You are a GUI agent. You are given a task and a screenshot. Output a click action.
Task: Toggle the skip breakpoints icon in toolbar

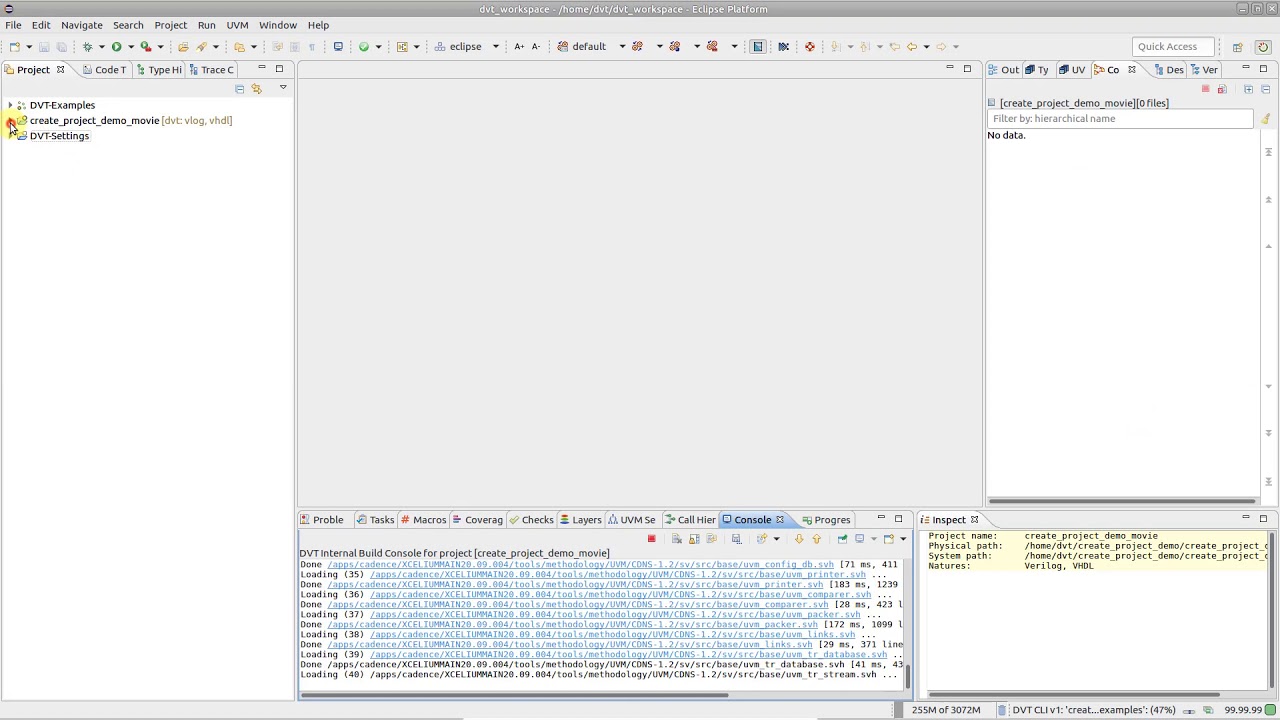click(x=783, y=47)
